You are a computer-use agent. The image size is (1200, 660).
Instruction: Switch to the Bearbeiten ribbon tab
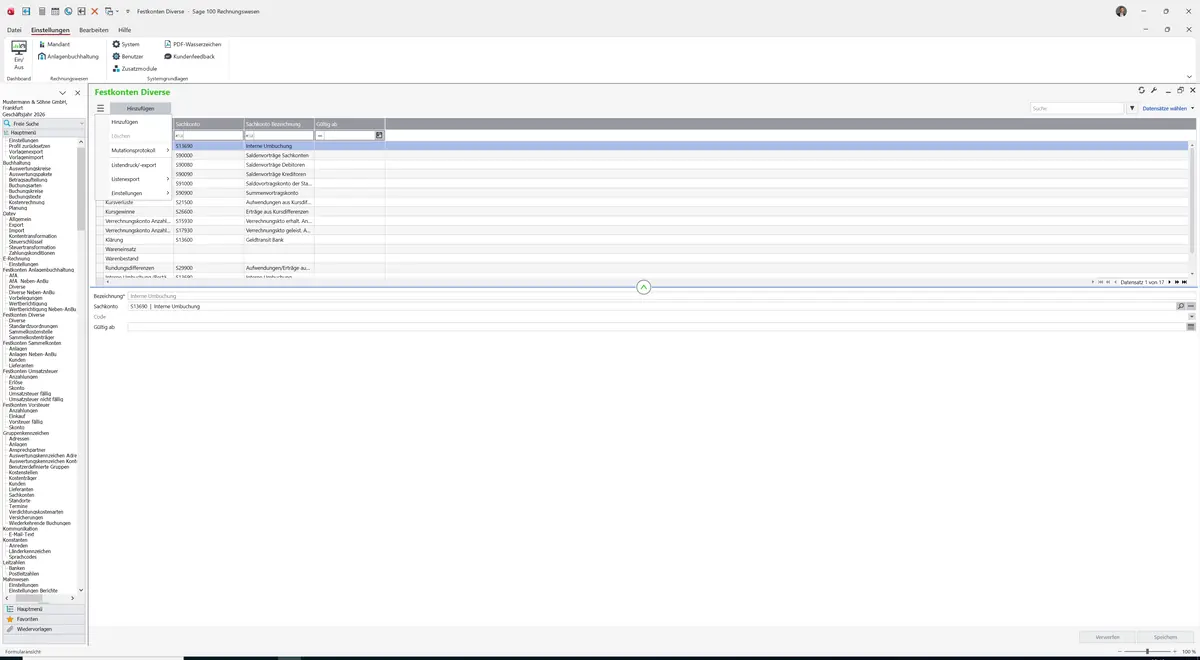(94, 30)
